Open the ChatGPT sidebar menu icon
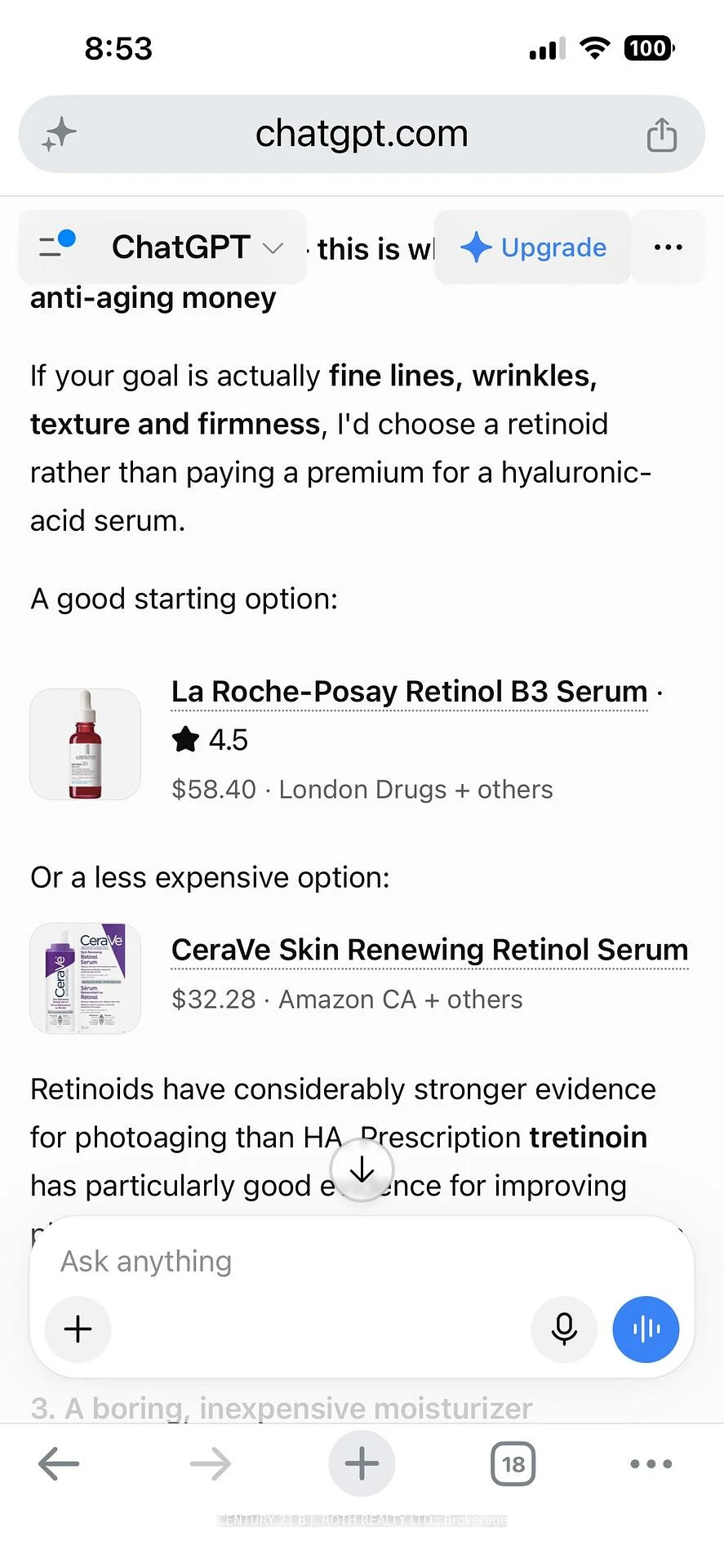 point(57,243)
